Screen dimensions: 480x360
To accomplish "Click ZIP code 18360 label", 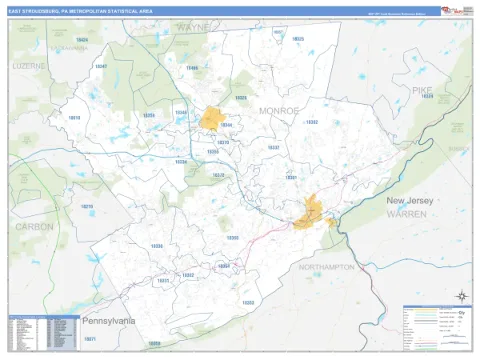I will point(233,238).
